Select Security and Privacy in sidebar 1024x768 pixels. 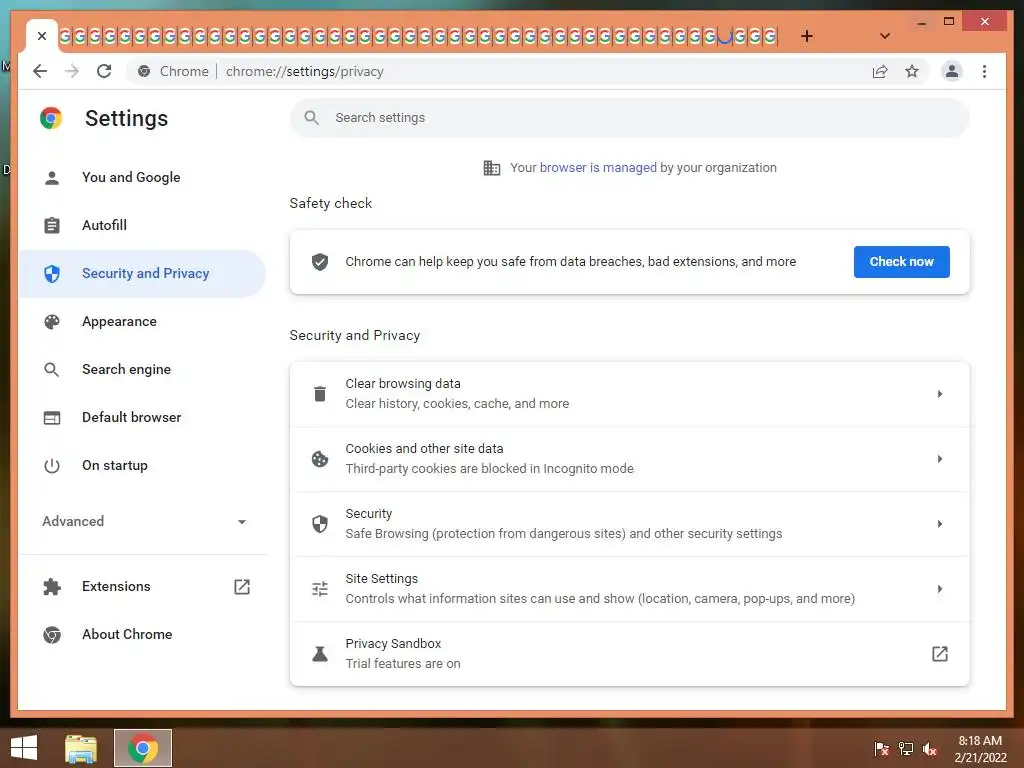pyautogui.click(x=142, y=274)
